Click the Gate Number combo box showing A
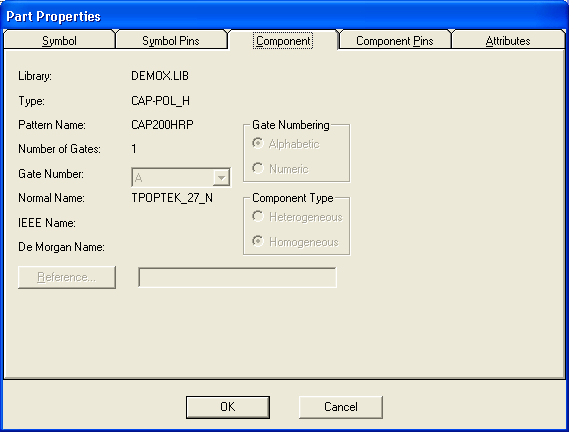The image size is (569, 432). tap(181, 177)
